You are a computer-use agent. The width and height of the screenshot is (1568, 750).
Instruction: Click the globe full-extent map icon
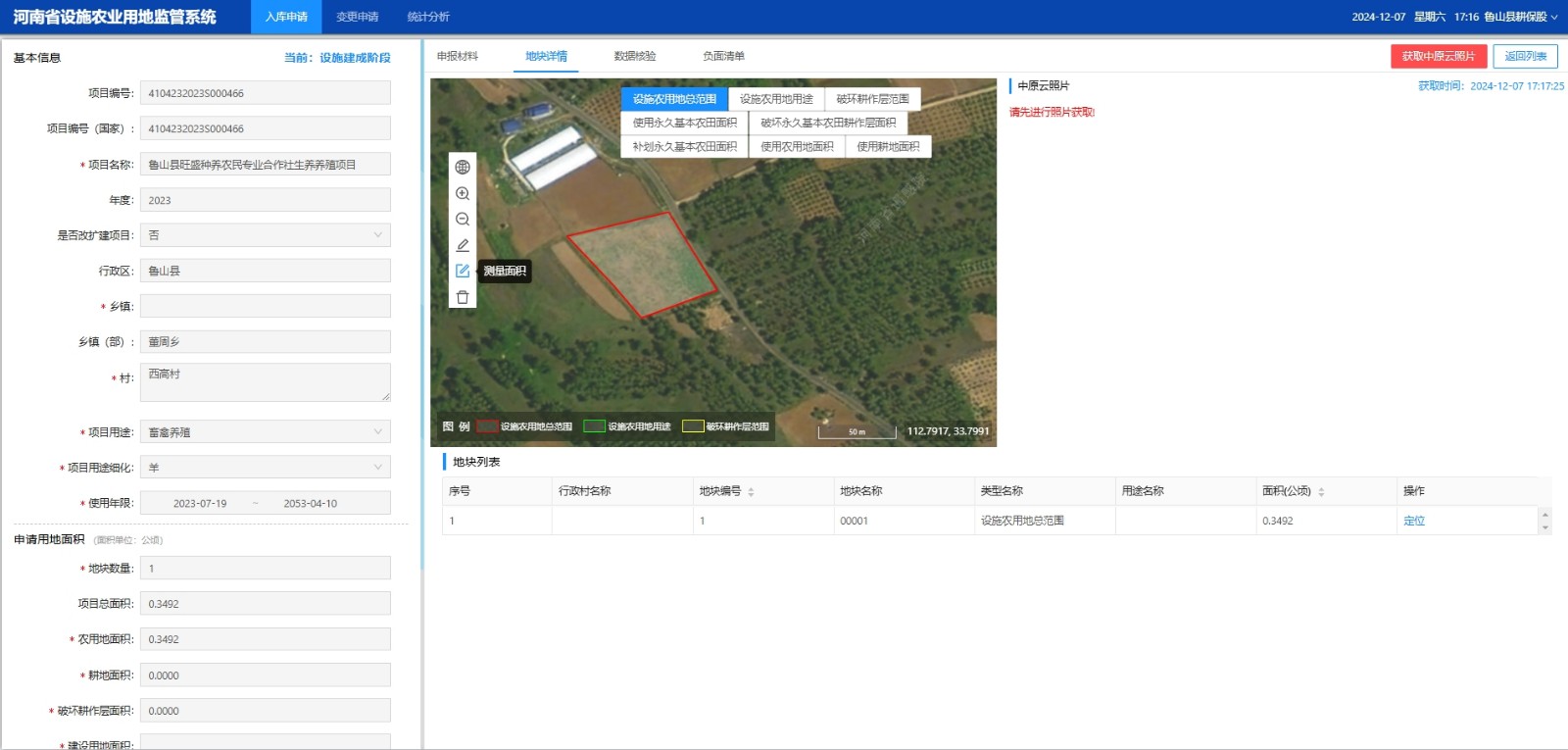463,168
